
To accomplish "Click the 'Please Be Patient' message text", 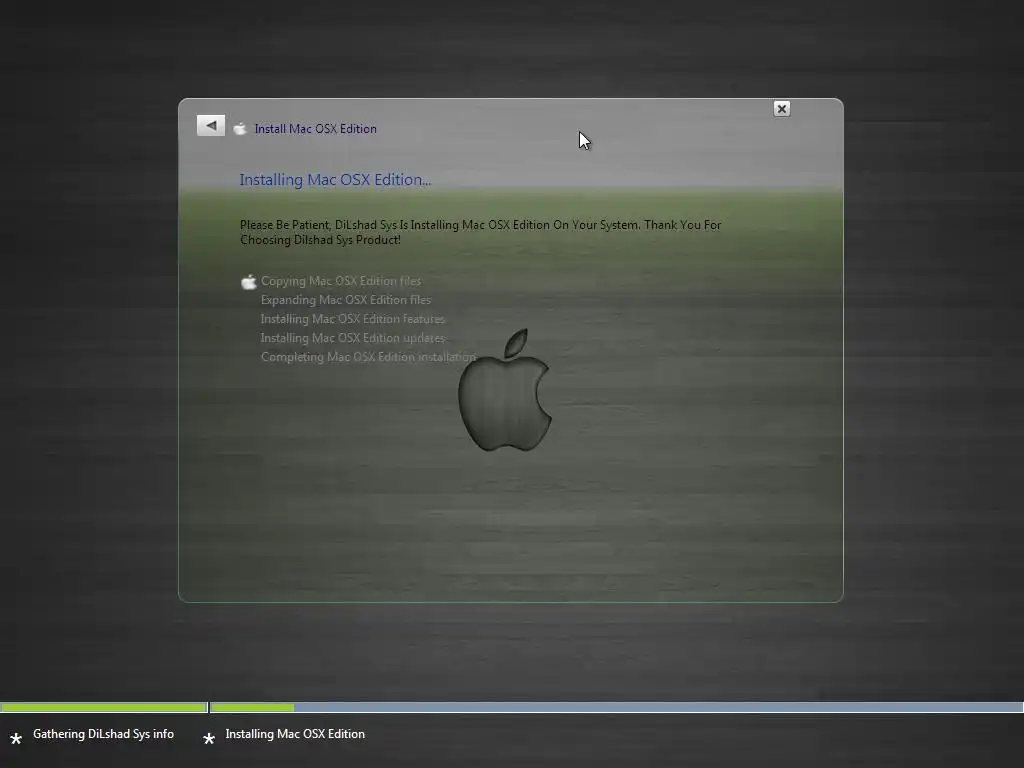I will (x=481, y=232).
